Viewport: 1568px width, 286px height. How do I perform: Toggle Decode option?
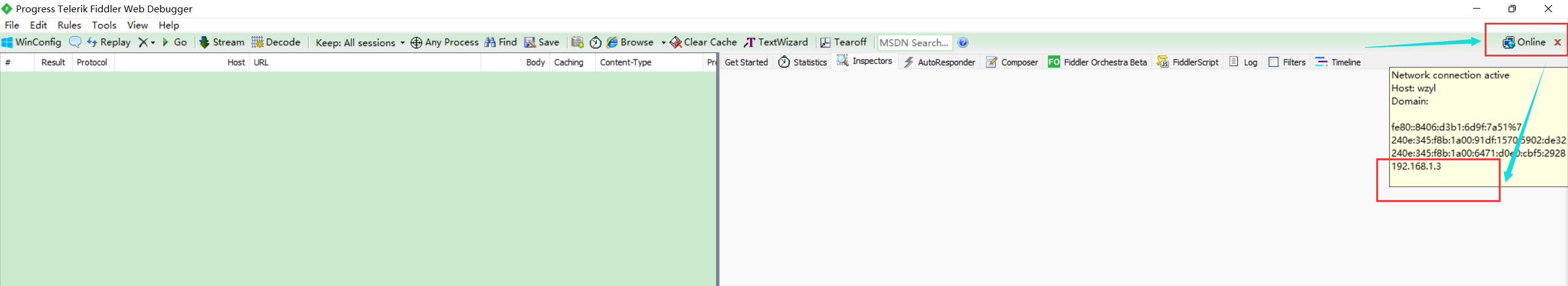(276, 42)
